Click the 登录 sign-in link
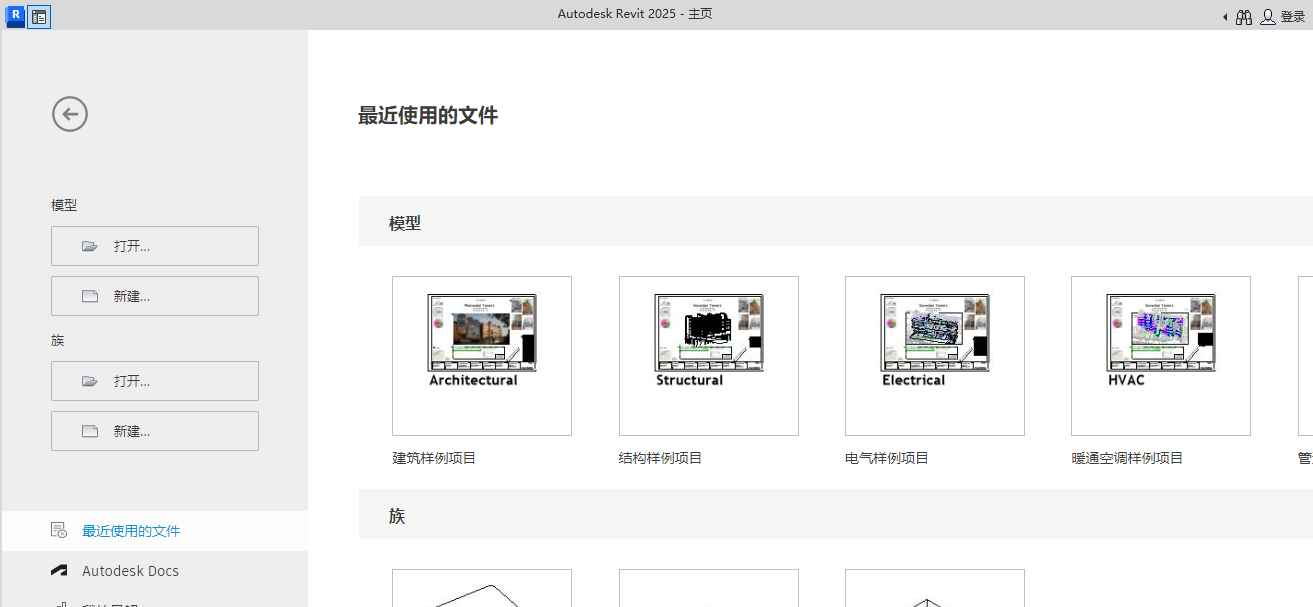 (1293, 17)
